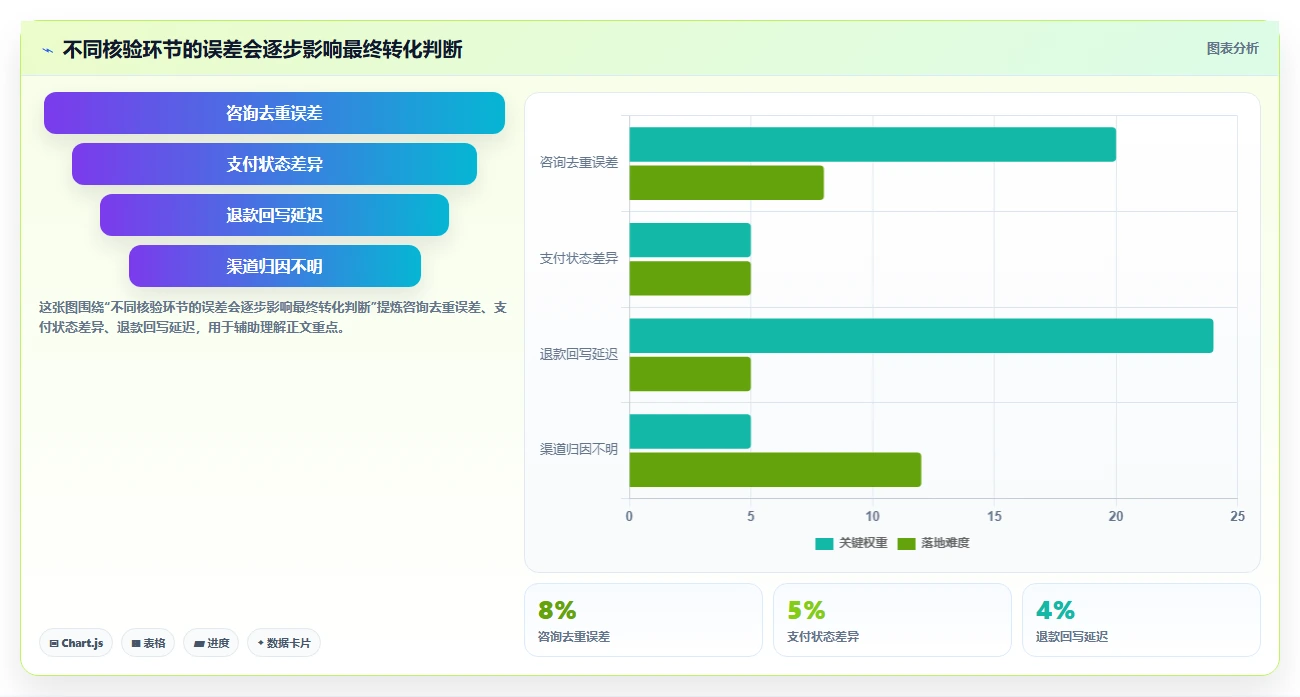Toggle the 落地难度 legend swatch
This screenshot has height=697, width=1300.
click(906, 543)
